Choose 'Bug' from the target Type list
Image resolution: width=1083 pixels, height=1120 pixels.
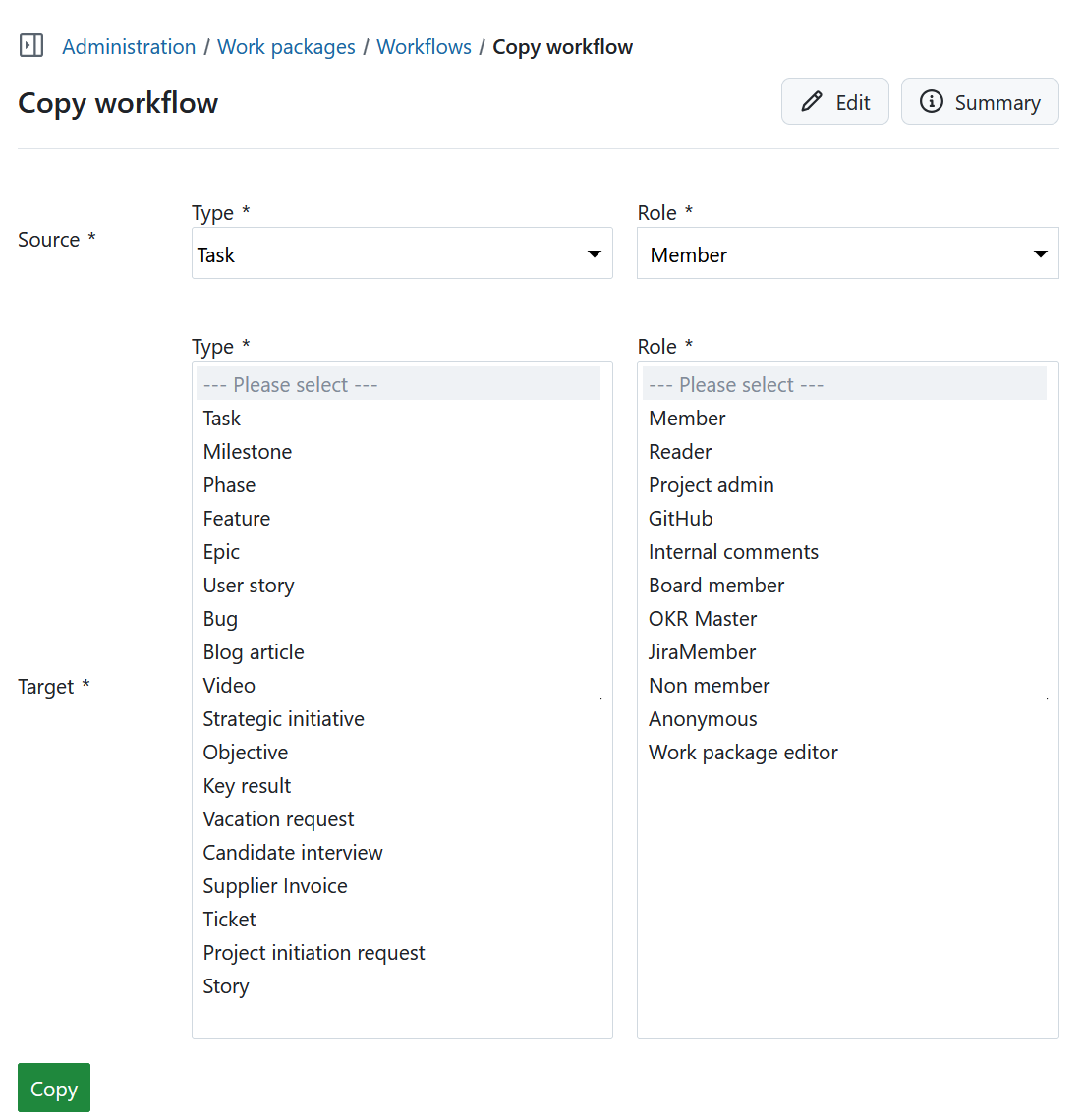pyautogui.click(x=220, y=618)
